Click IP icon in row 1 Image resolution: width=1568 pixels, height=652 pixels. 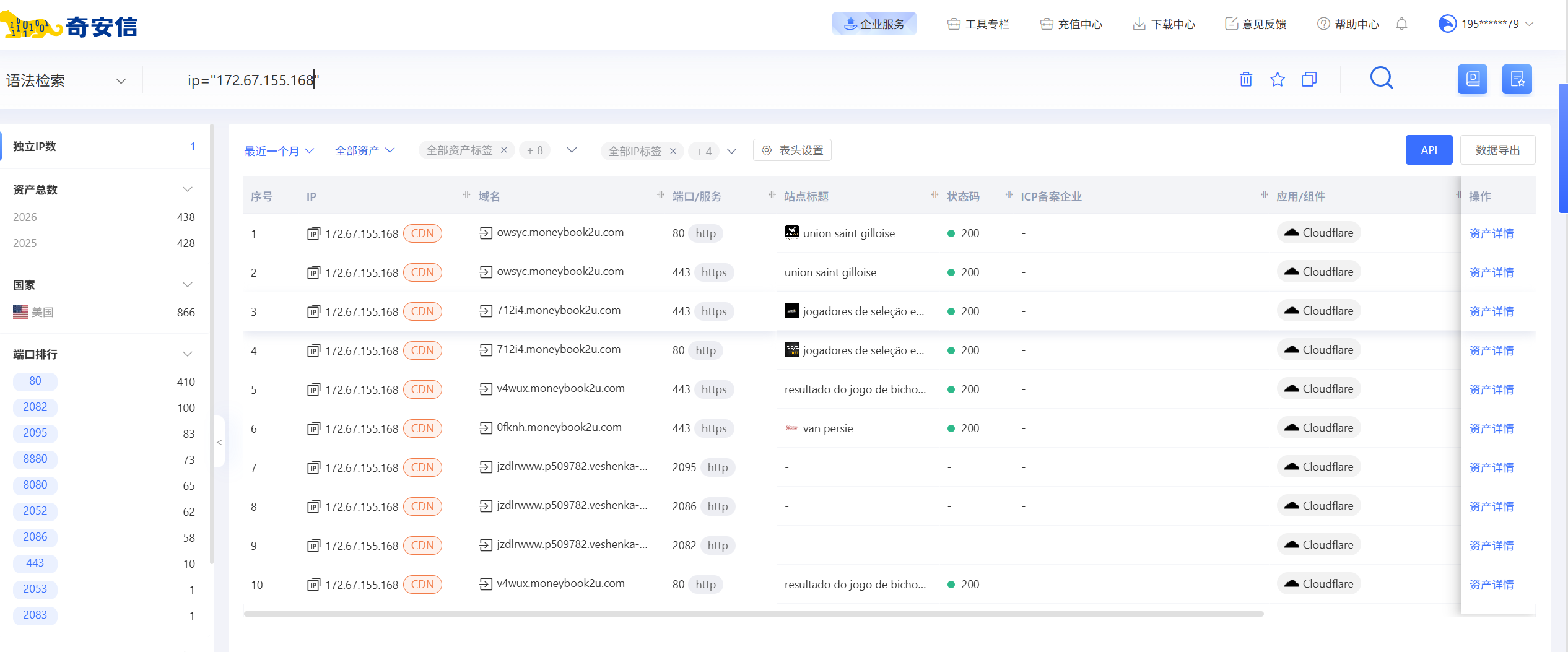point(313,233)
